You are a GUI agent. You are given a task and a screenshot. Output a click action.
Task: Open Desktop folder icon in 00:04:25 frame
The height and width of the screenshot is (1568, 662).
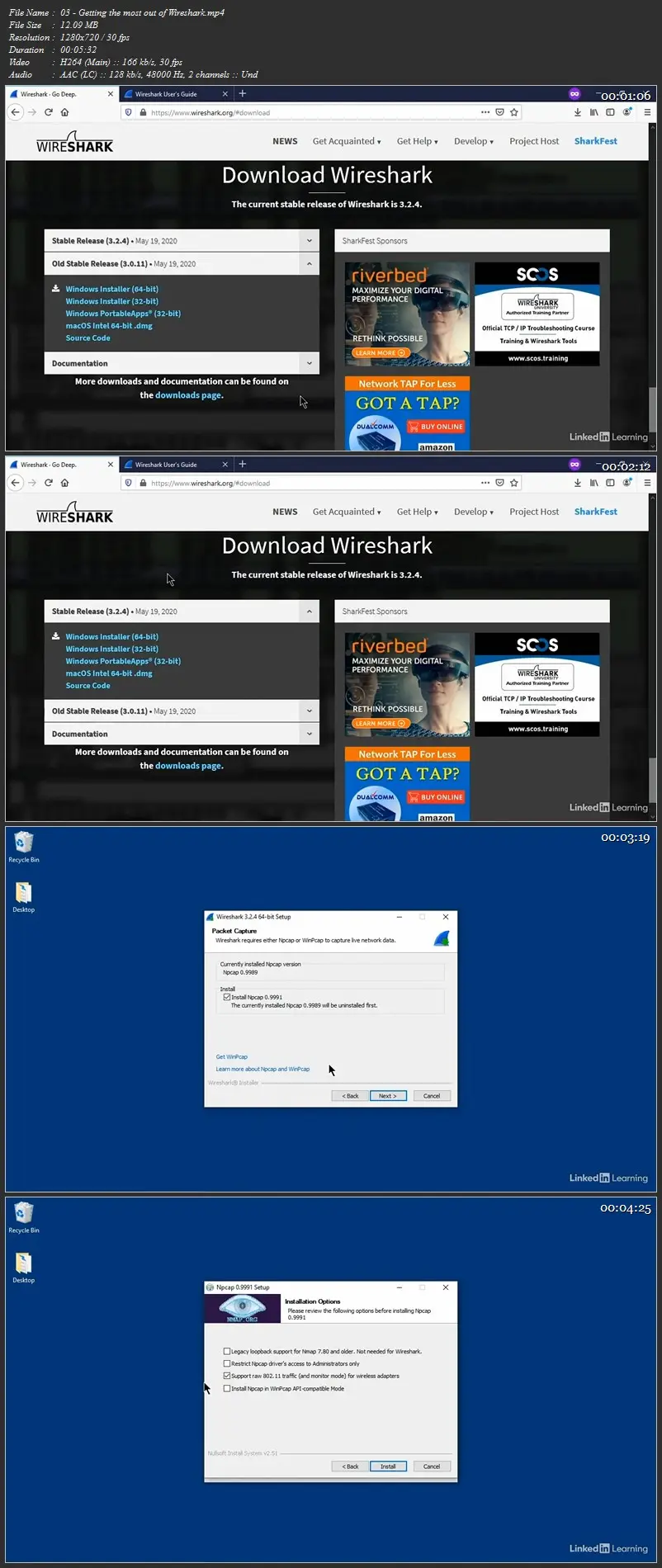(24, 1268)
